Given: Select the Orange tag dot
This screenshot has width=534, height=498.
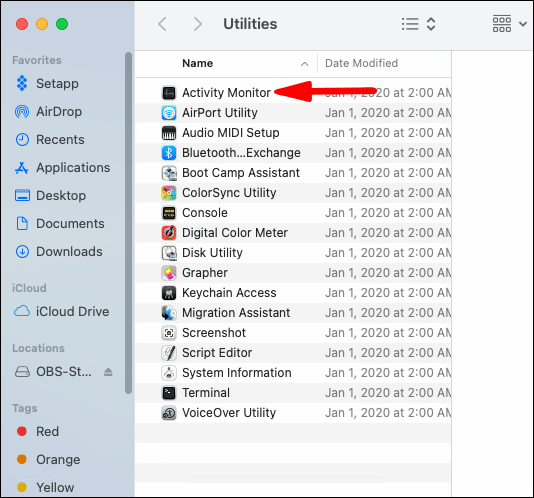Looking at the screenshot, I should click(22, 459).
